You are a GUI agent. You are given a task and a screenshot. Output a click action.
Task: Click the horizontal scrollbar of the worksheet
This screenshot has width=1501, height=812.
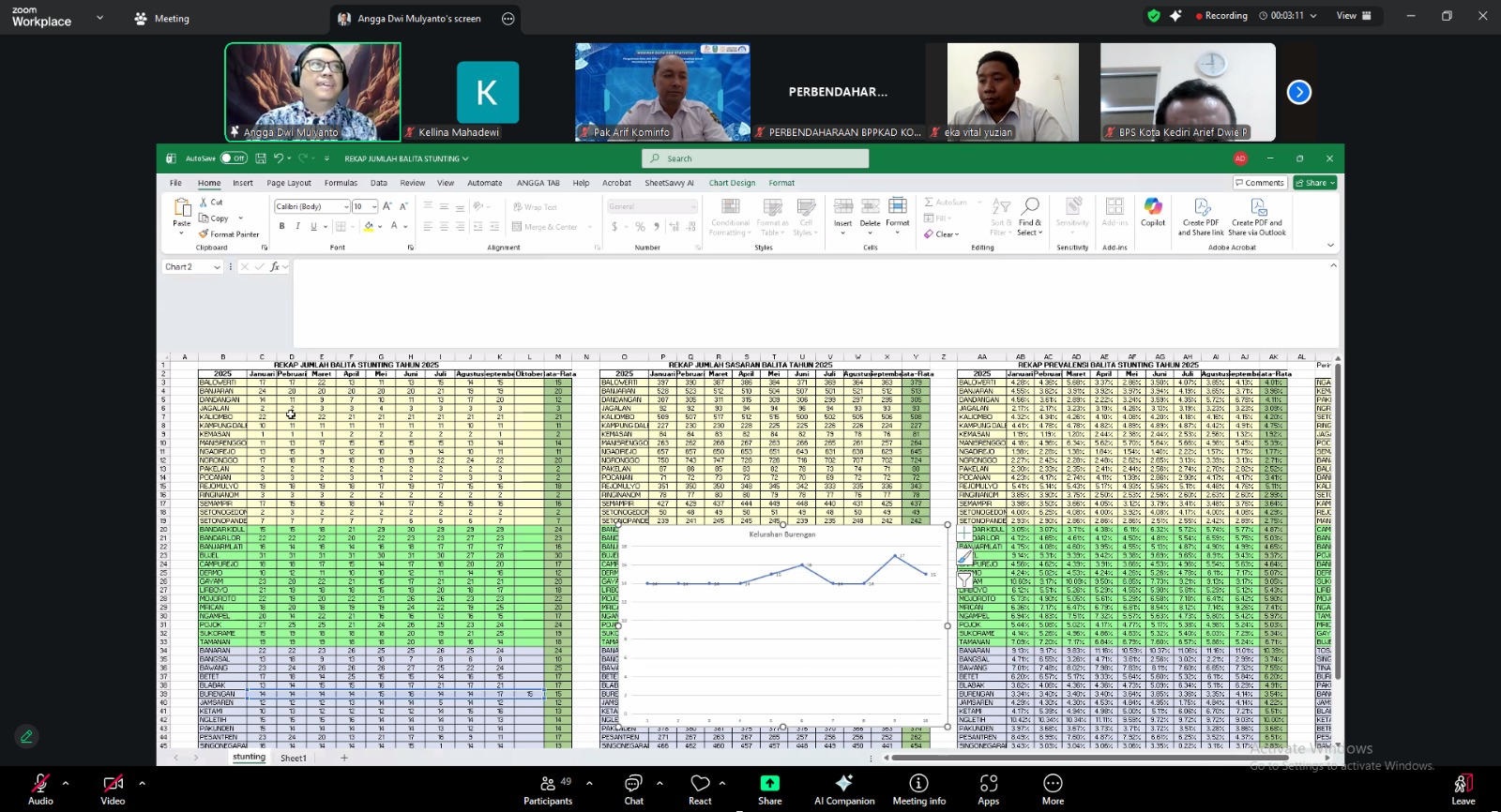(x=1032, y=758)
